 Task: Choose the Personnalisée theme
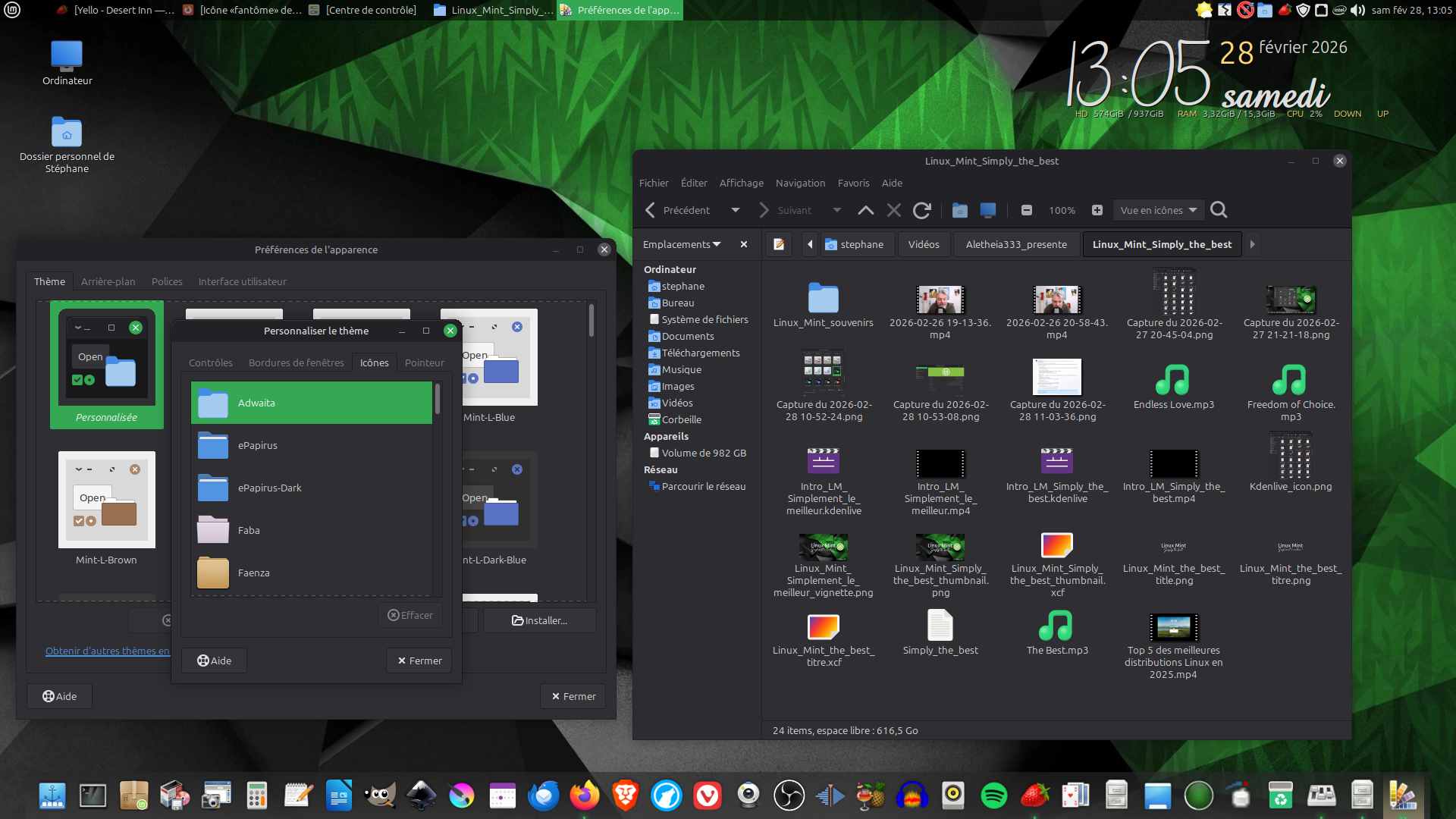coord(107,366)
